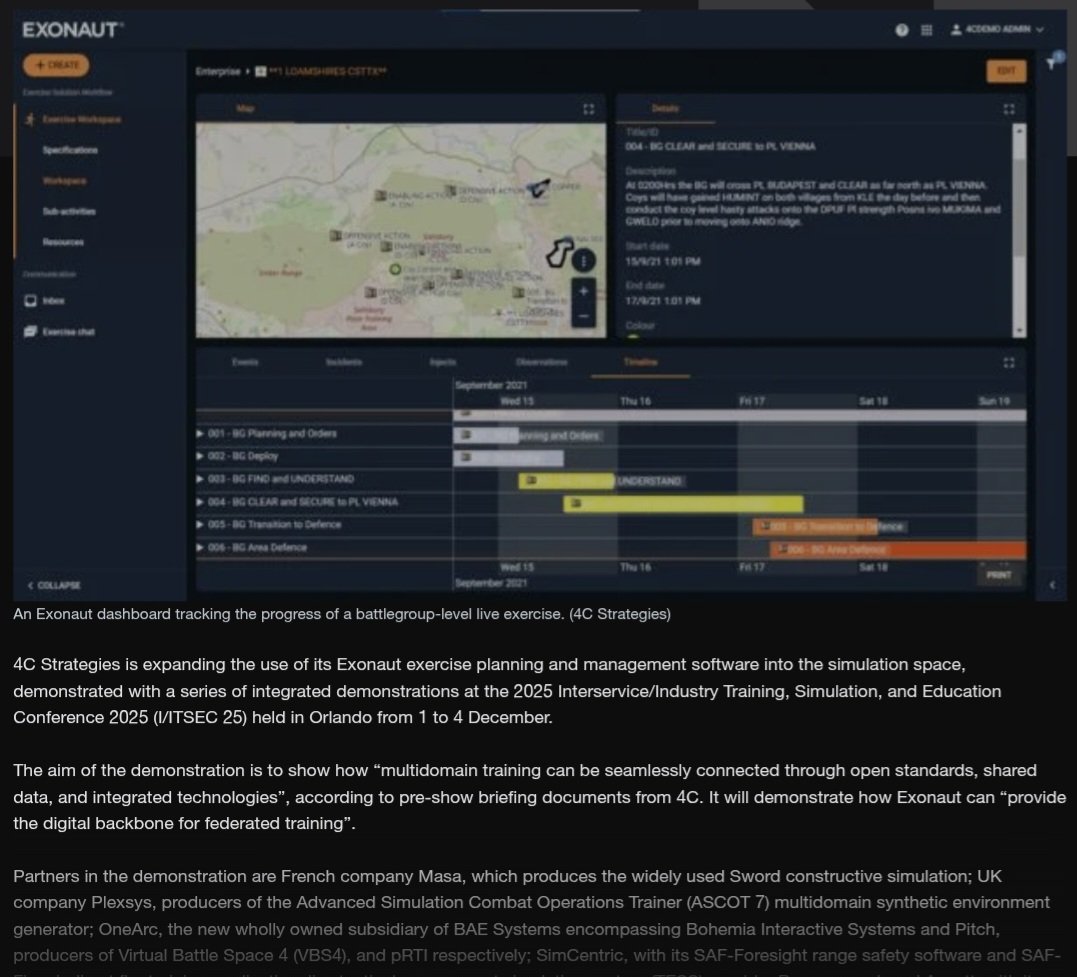Screen dimensions: 1077x977
Task: Expand the Timeline panel to fullscreen
Action: coord(1009,362)
